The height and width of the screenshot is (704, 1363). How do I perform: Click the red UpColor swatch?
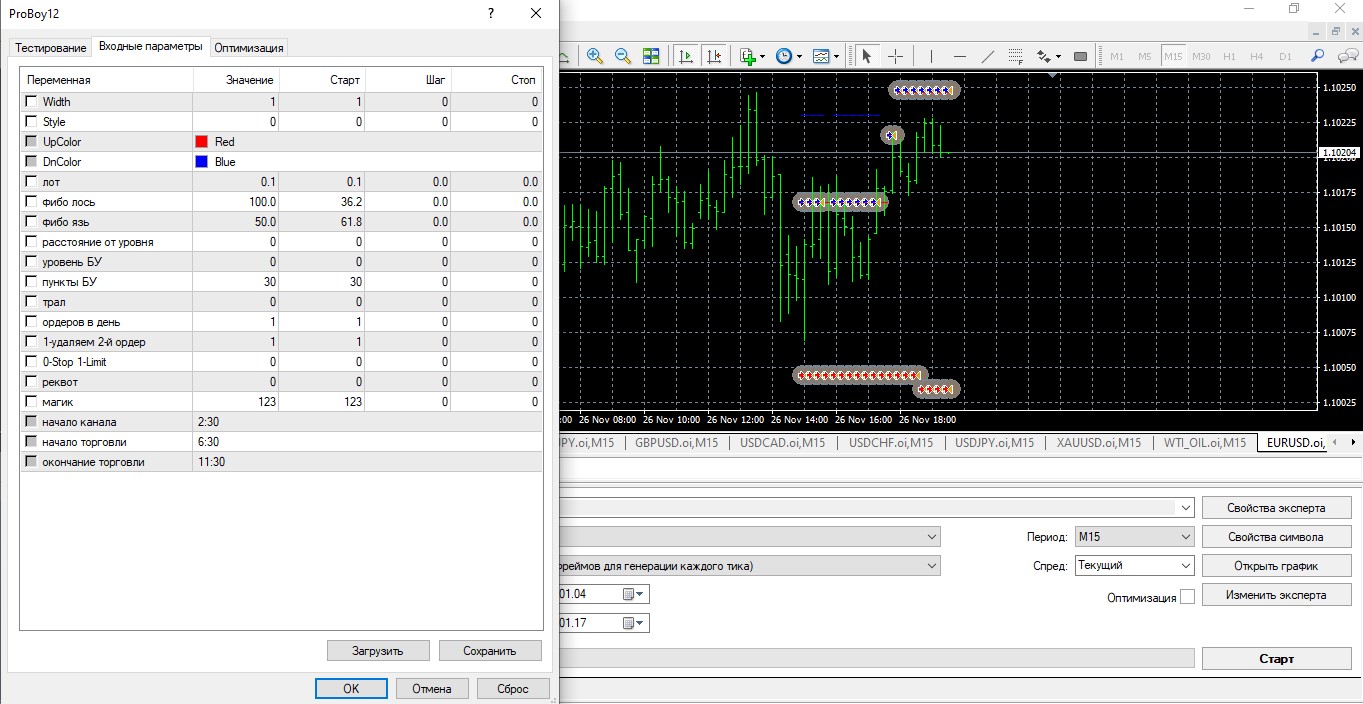click(x=202, y=142)
